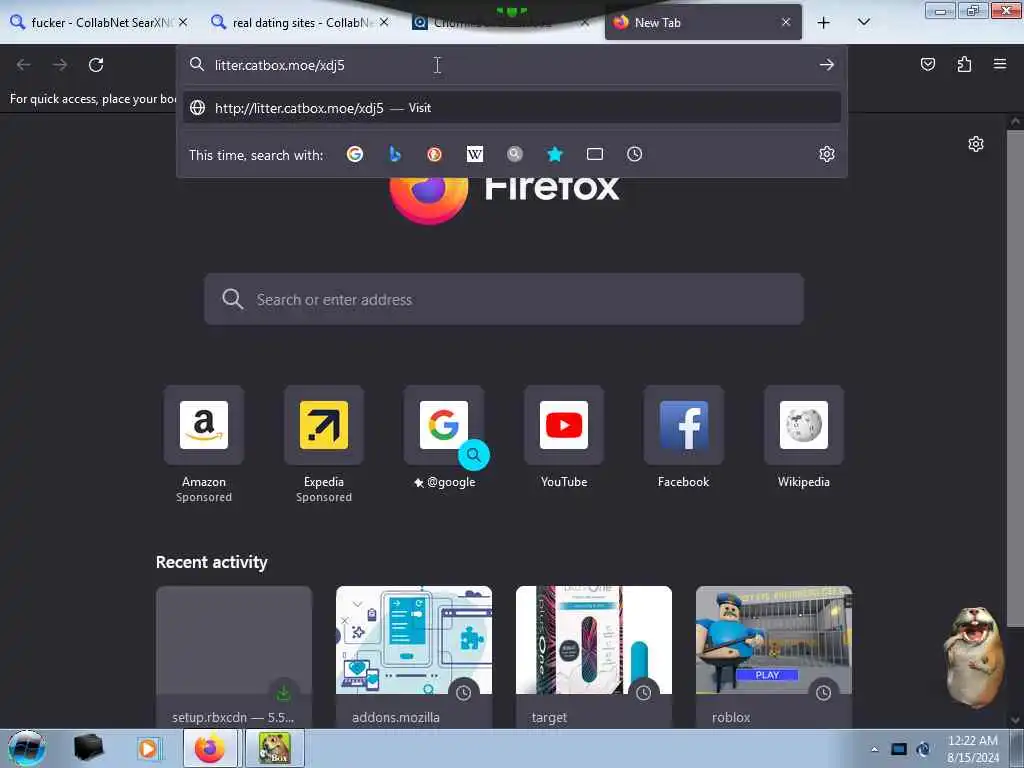Viewport: 1024px width, 768px height.
Task: Show hidden system tray icons
Action: click(x=874, y=749)
